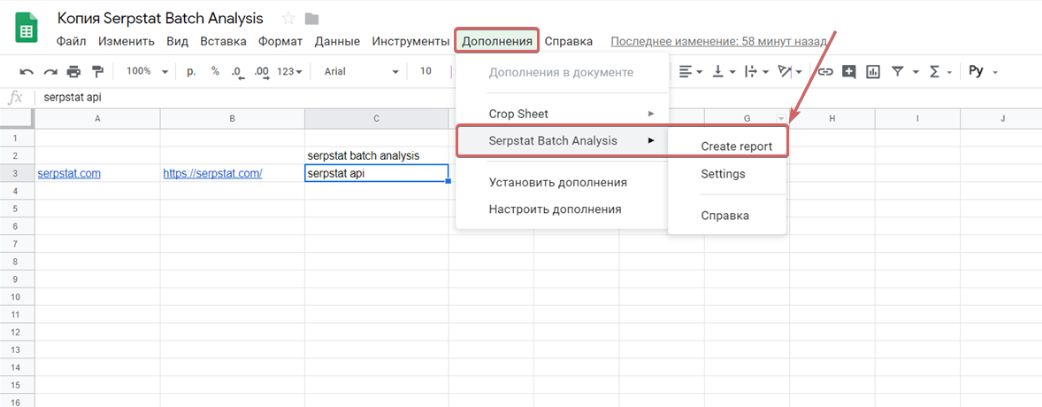
Task: Select column H header
Action: (832, 118)
